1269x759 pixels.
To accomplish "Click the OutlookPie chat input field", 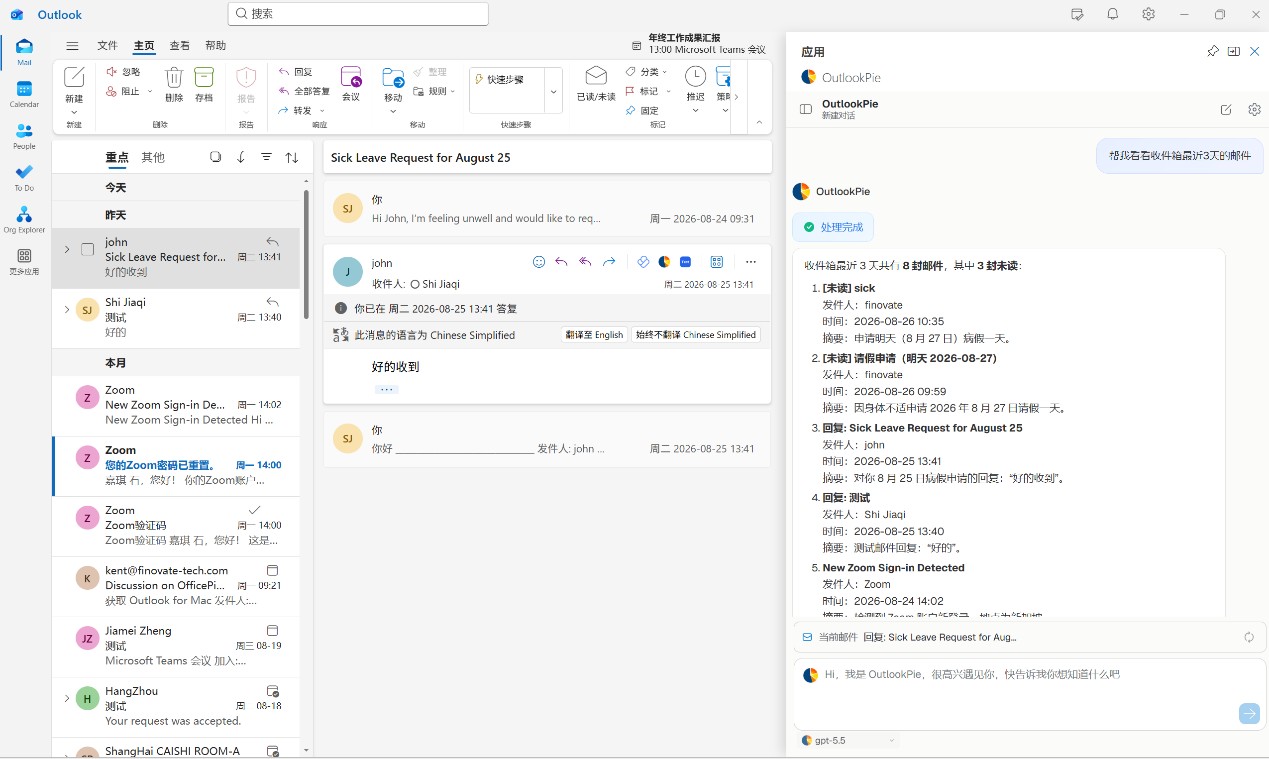I will tap(1030, 693).
